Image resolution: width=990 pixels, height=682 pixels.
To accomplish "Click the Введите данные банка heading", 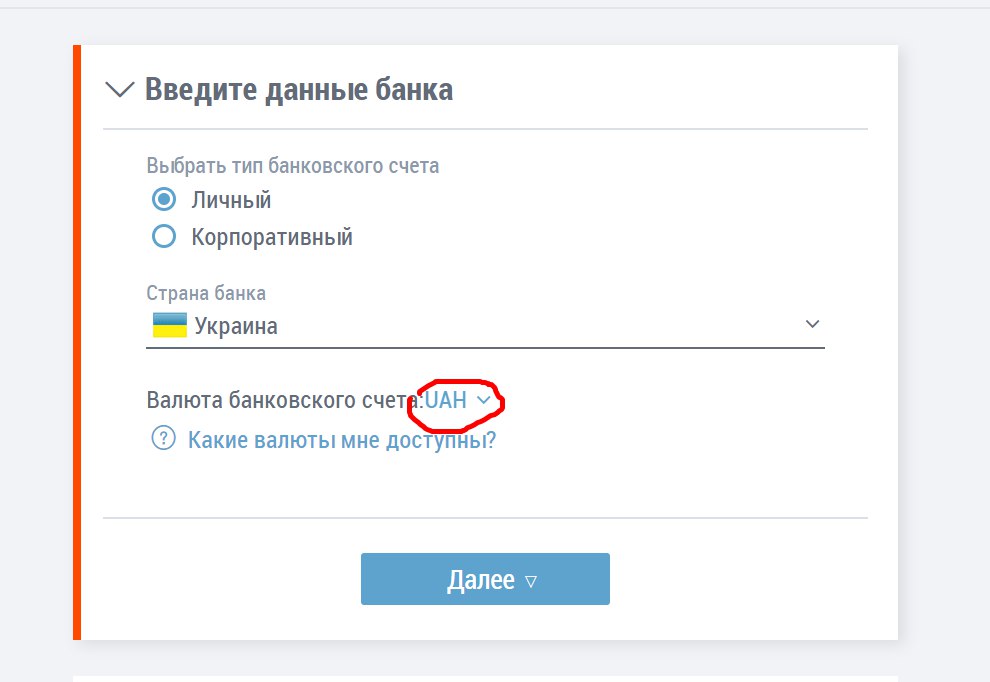I will point(299,90).
